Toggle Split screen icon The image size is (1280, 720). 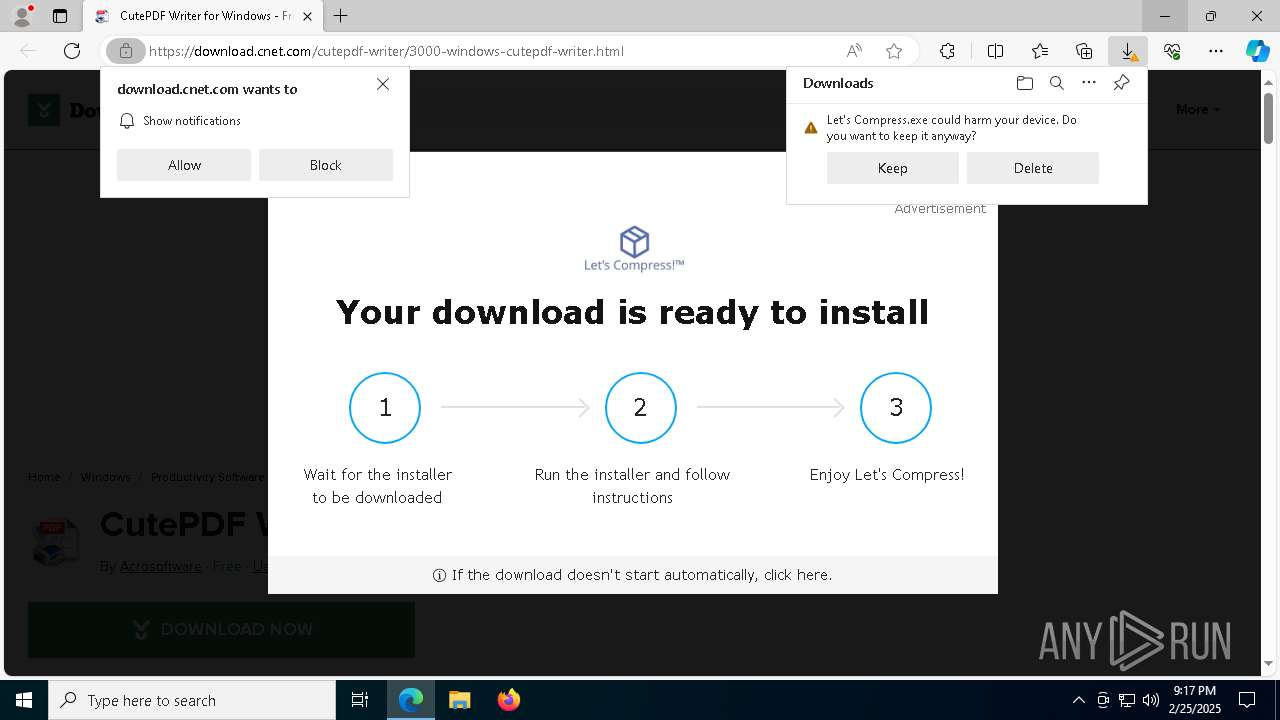tap(995, 51)
